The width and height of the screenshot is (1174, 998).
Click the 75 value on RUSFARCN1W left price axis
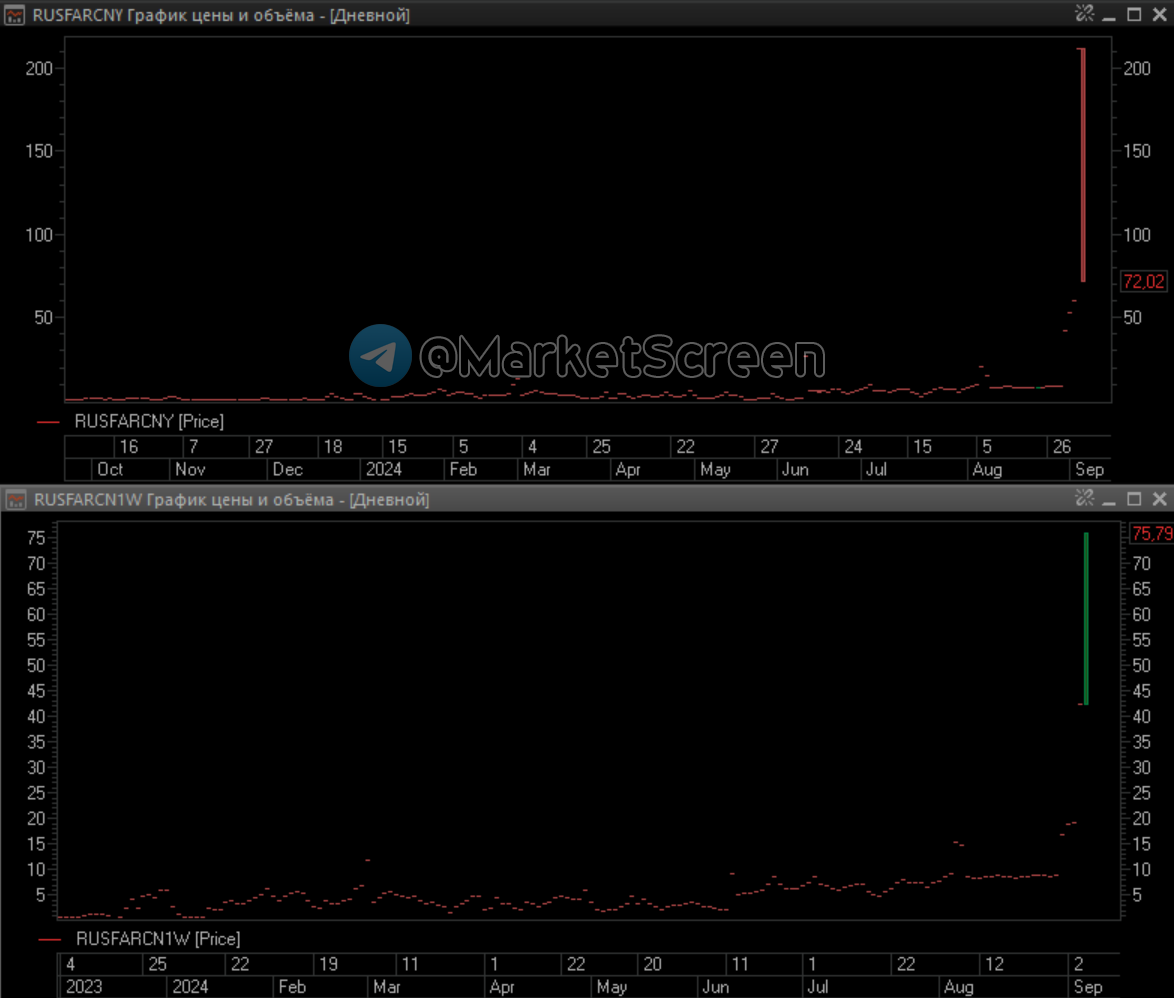(x=36, y=538)
